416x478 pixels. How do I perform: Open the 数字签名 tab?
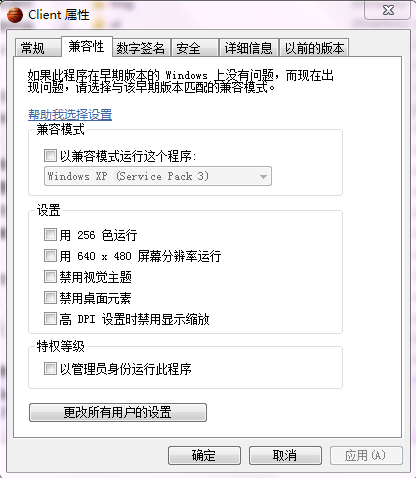pos(141,48)
